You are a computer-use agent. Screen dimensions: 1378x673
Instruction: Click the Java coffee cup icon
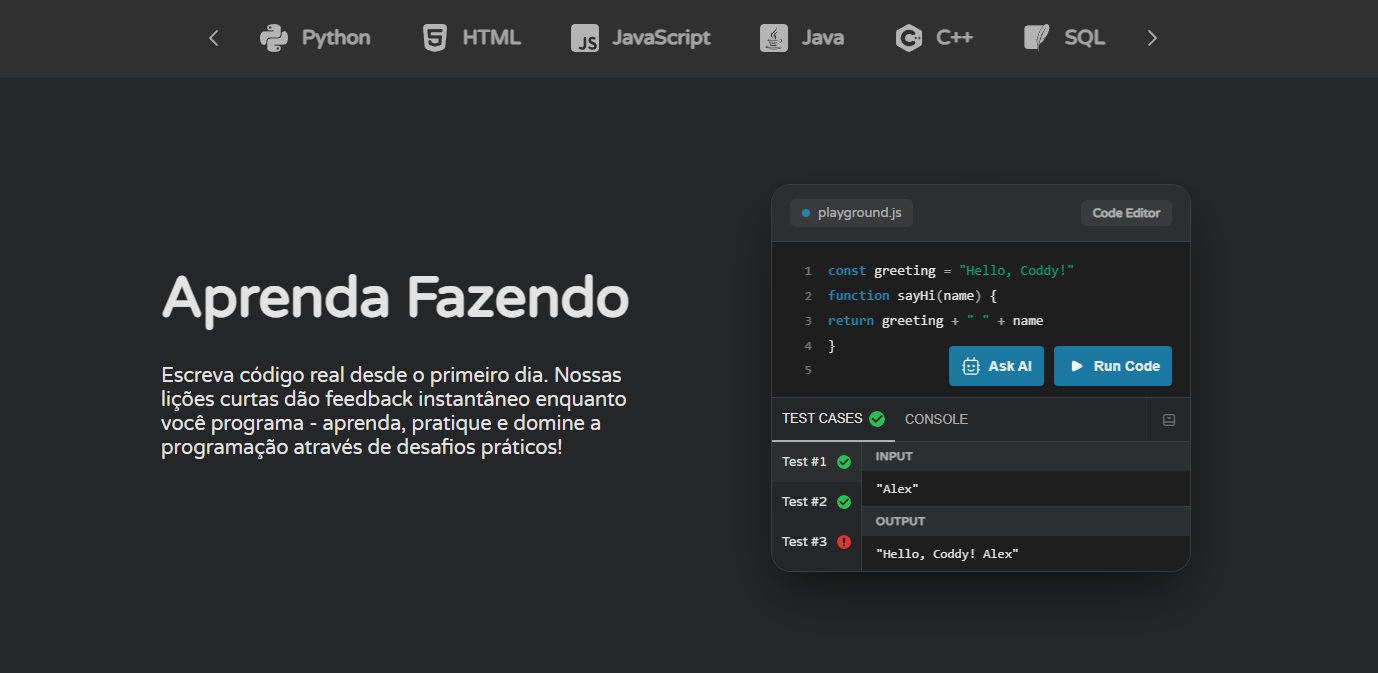[773, 38]
